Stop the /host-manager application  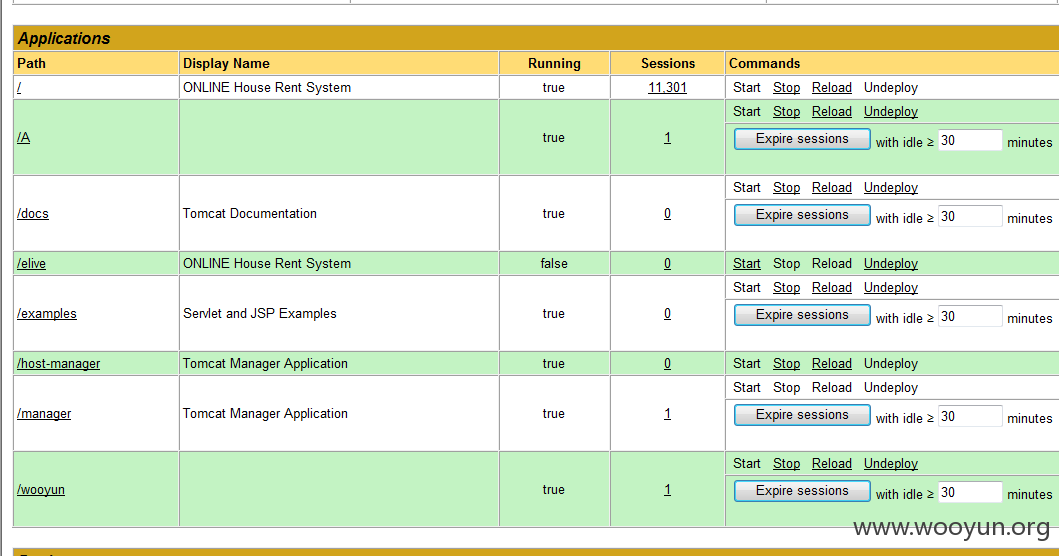pos(787,363)
